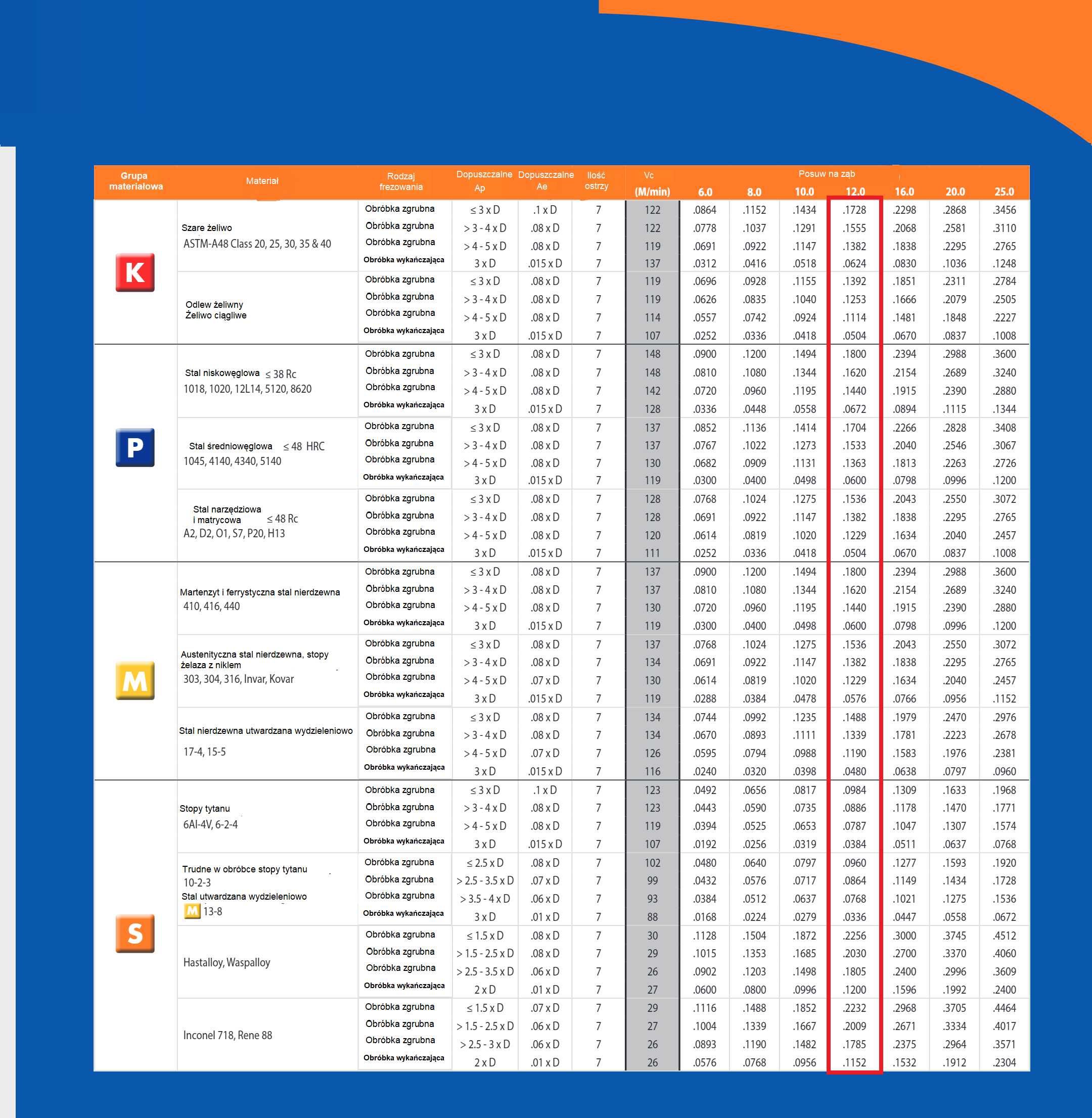Screen dimensions: 1092x1118
Task: Click the .3456 feed value cell
Action: click(1004, 210)
